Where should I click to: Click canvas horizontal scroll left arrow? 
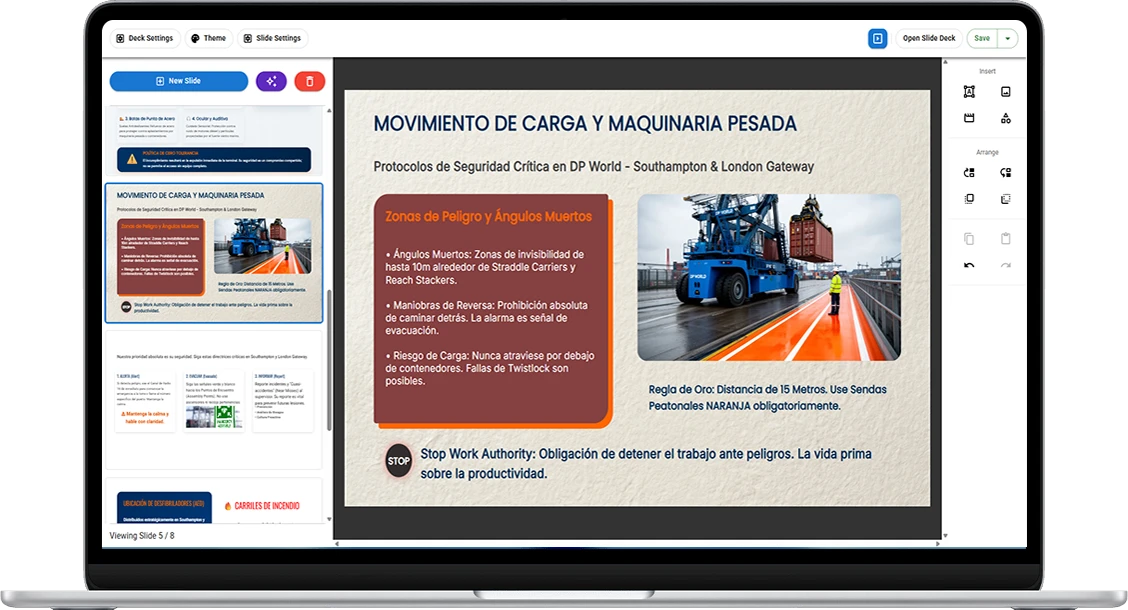tap(337, 544)
